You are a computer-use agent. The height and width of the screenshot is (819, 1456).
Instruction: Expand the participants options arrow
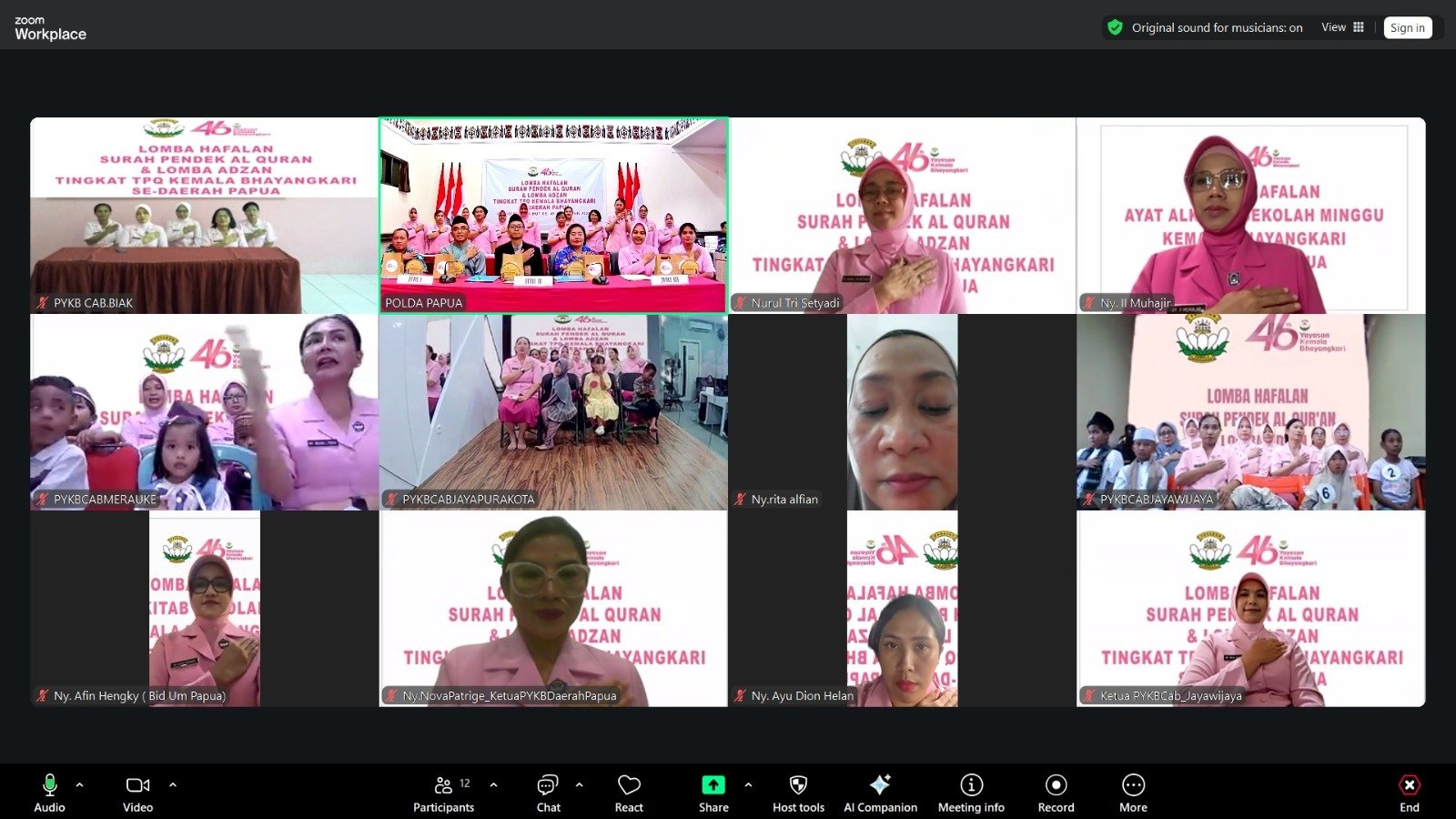click(x=493, y=784)
